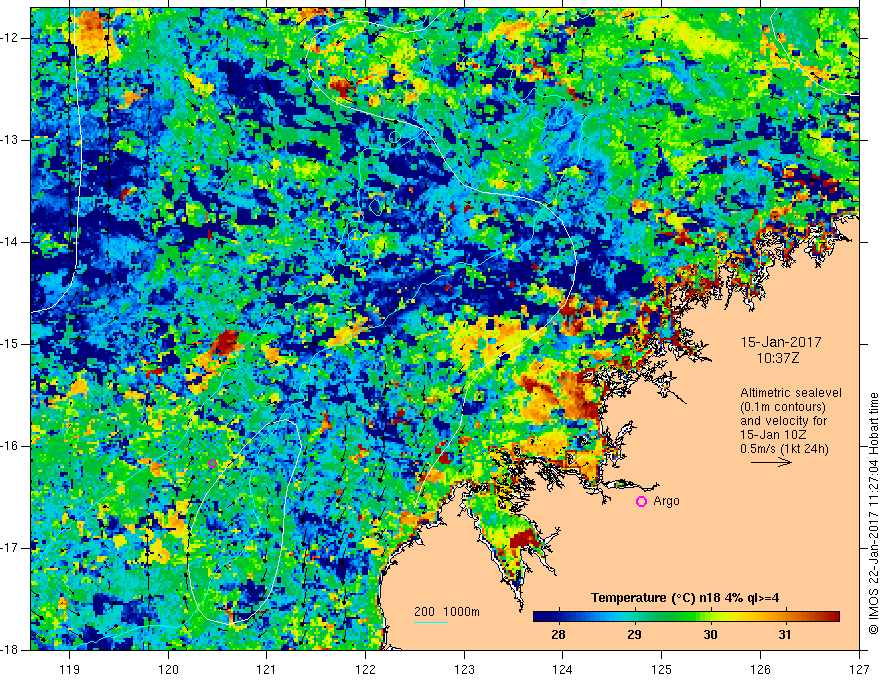
Task: Click the colorbar value 28
Action: (x=558, y=635)
